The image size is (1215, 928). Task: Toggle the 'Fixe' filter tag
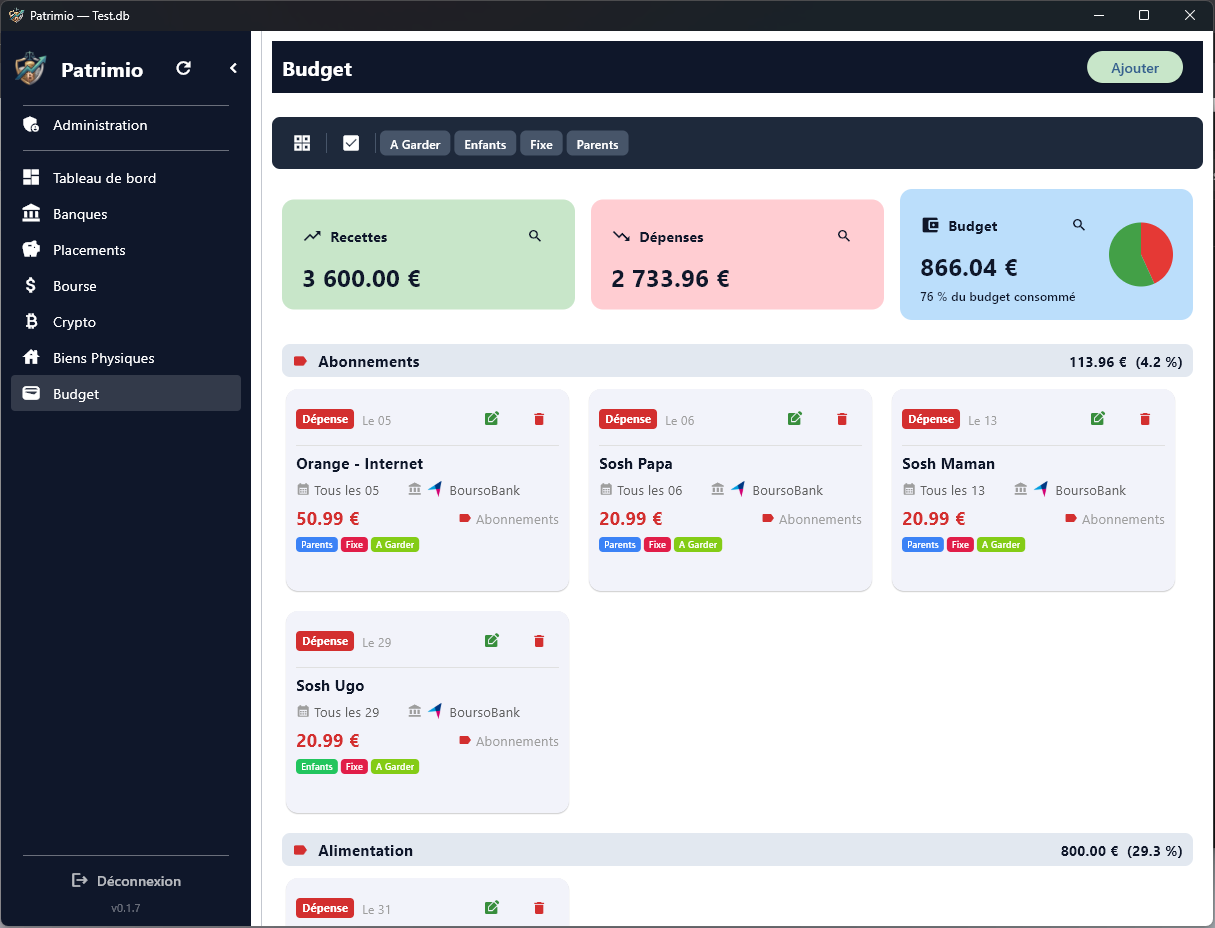coord(541,144)
